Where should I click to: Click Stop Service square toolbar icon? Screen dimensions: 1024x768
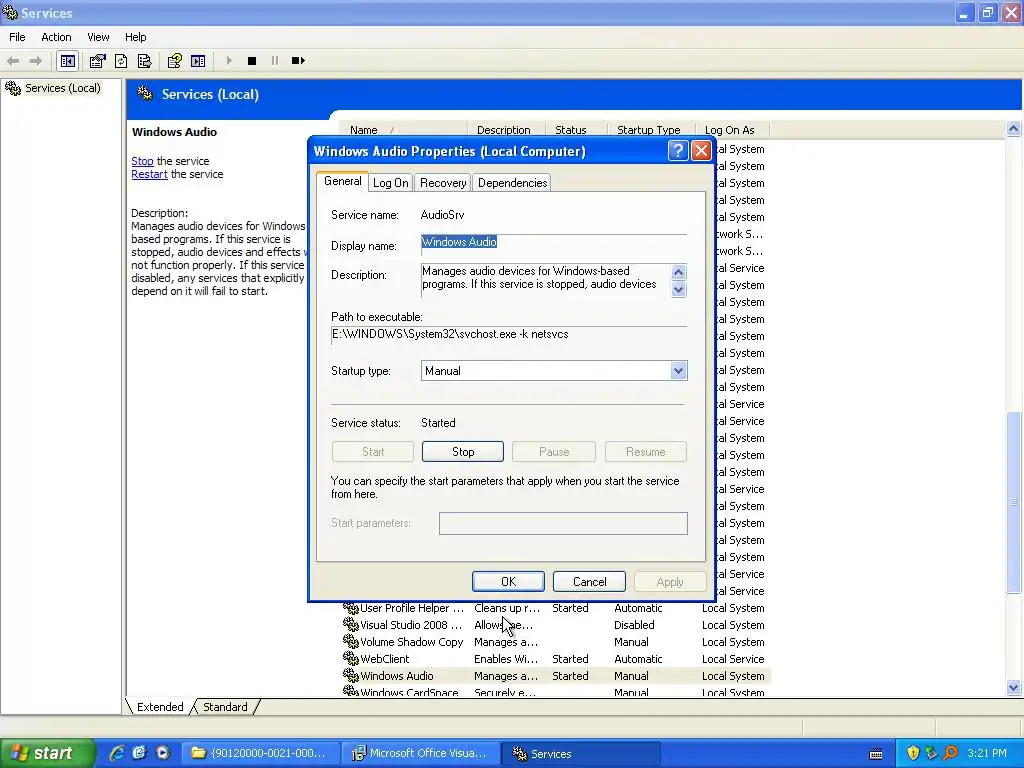(252, 61)
